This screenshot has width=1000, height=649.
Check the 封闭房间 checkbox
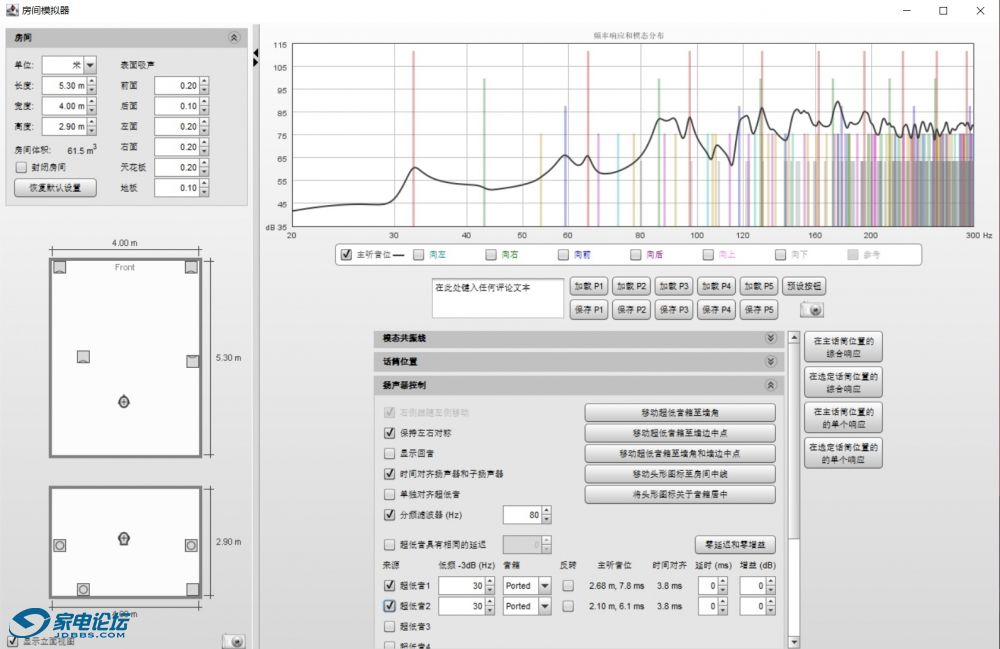(21, 167)
